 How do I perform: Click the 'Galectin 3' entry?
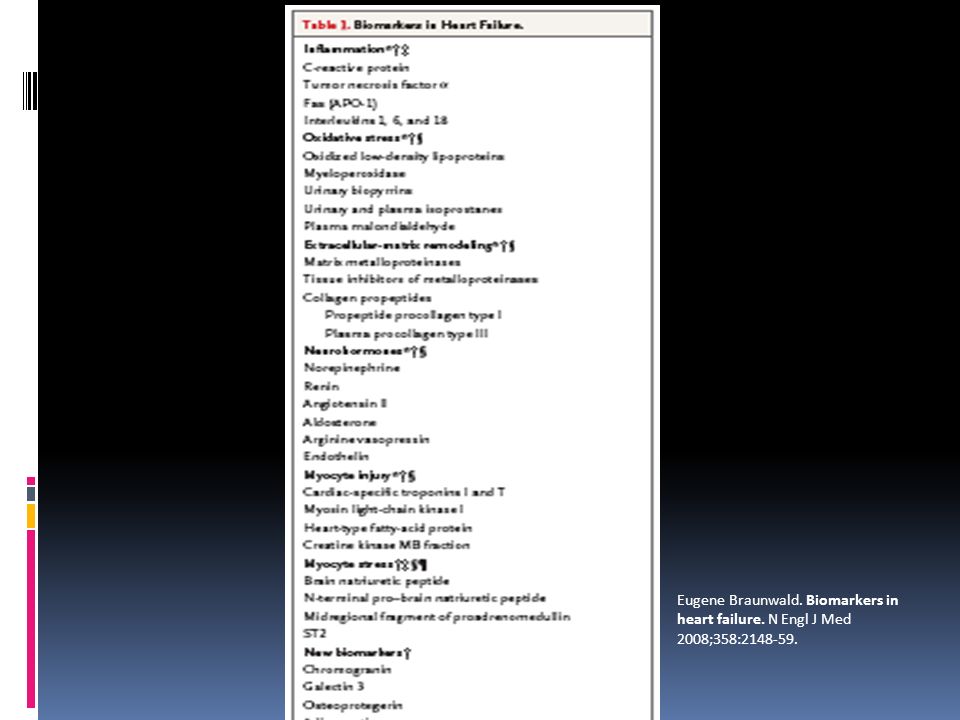pos(334,686)
